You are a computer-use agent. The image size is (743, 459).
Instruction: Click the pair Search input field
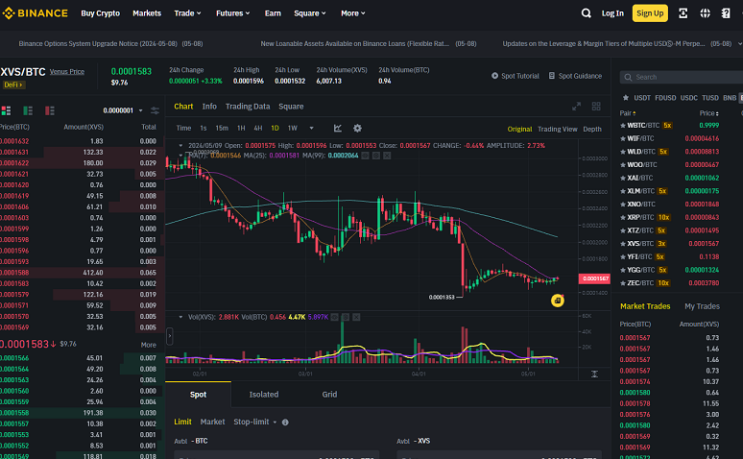682,77
